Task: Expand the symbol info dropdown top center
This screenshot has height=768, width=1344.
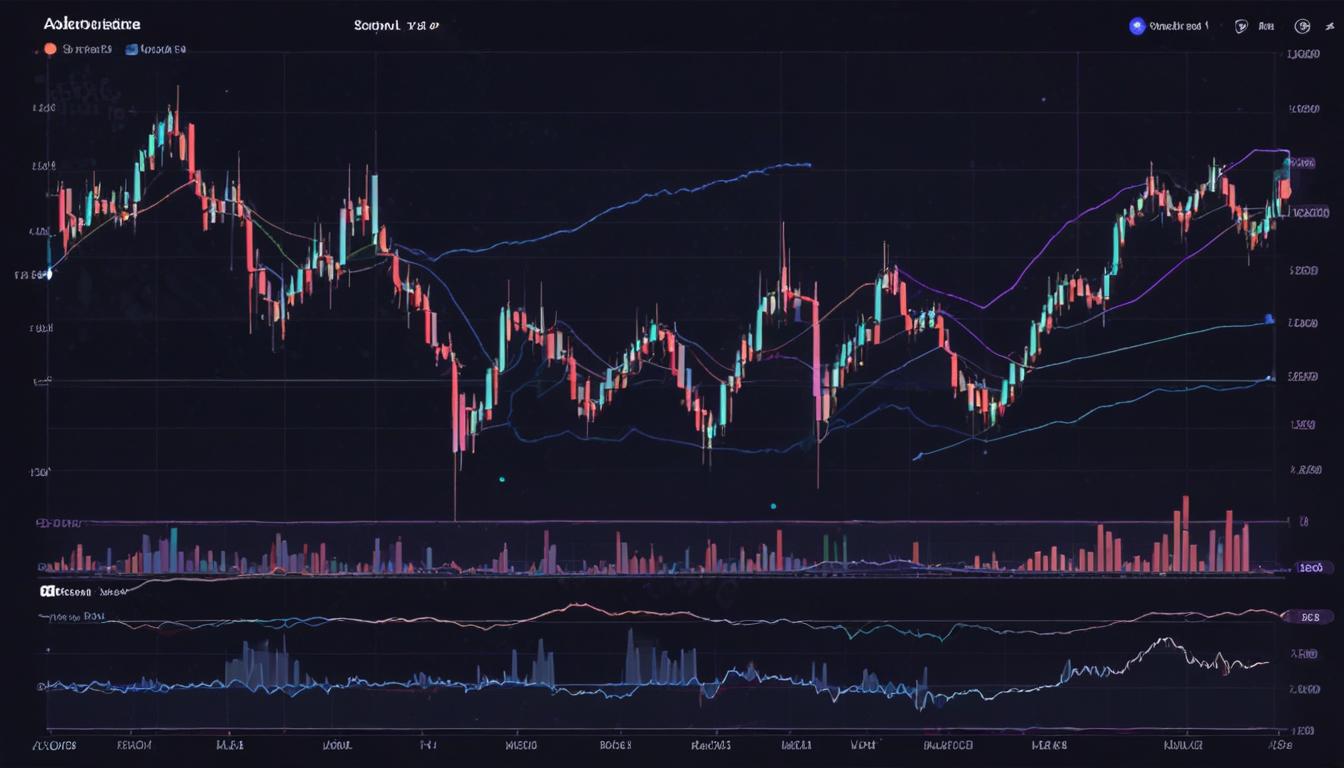Action: 395,24
